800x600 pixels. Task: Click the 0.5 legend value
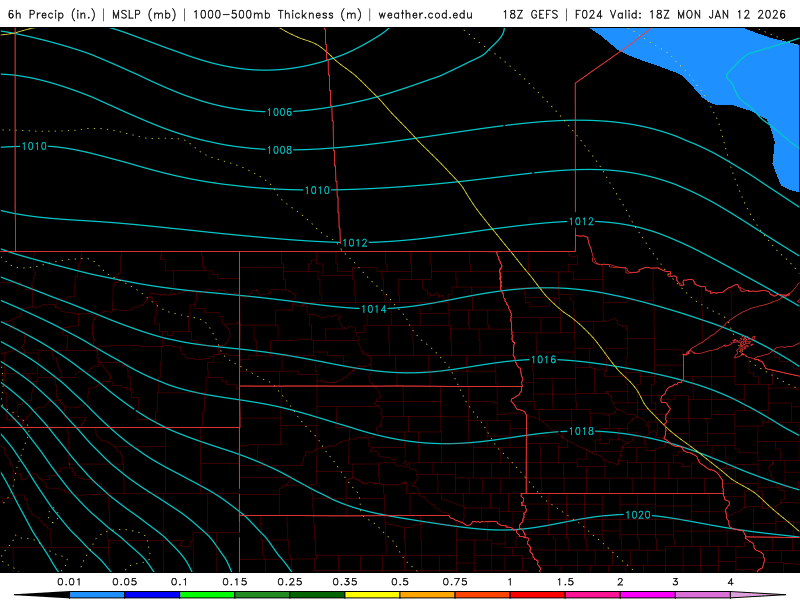400,582
